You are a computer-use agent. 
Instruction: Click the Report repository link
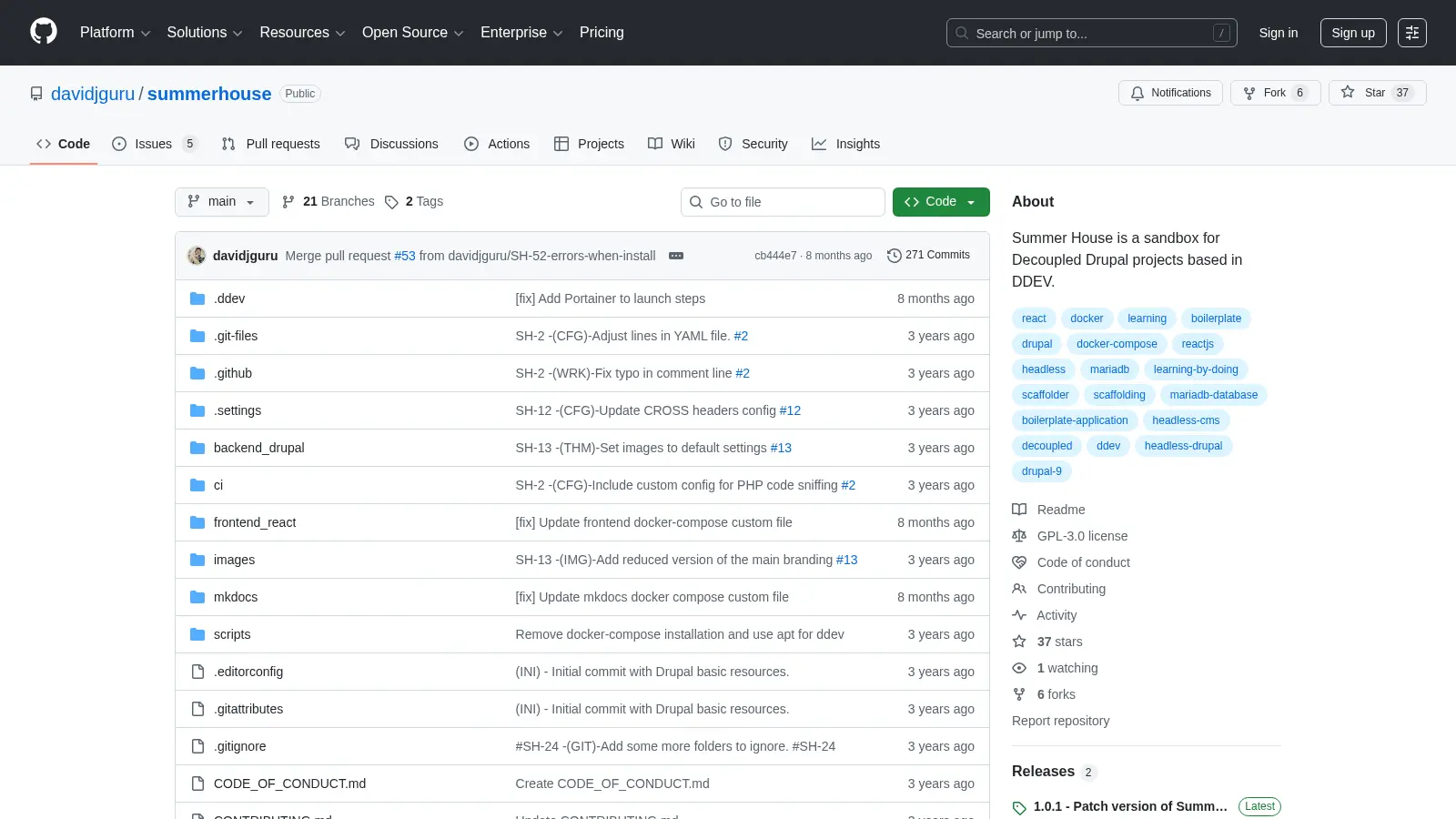pyautogui.click(x=1060, y=721)
